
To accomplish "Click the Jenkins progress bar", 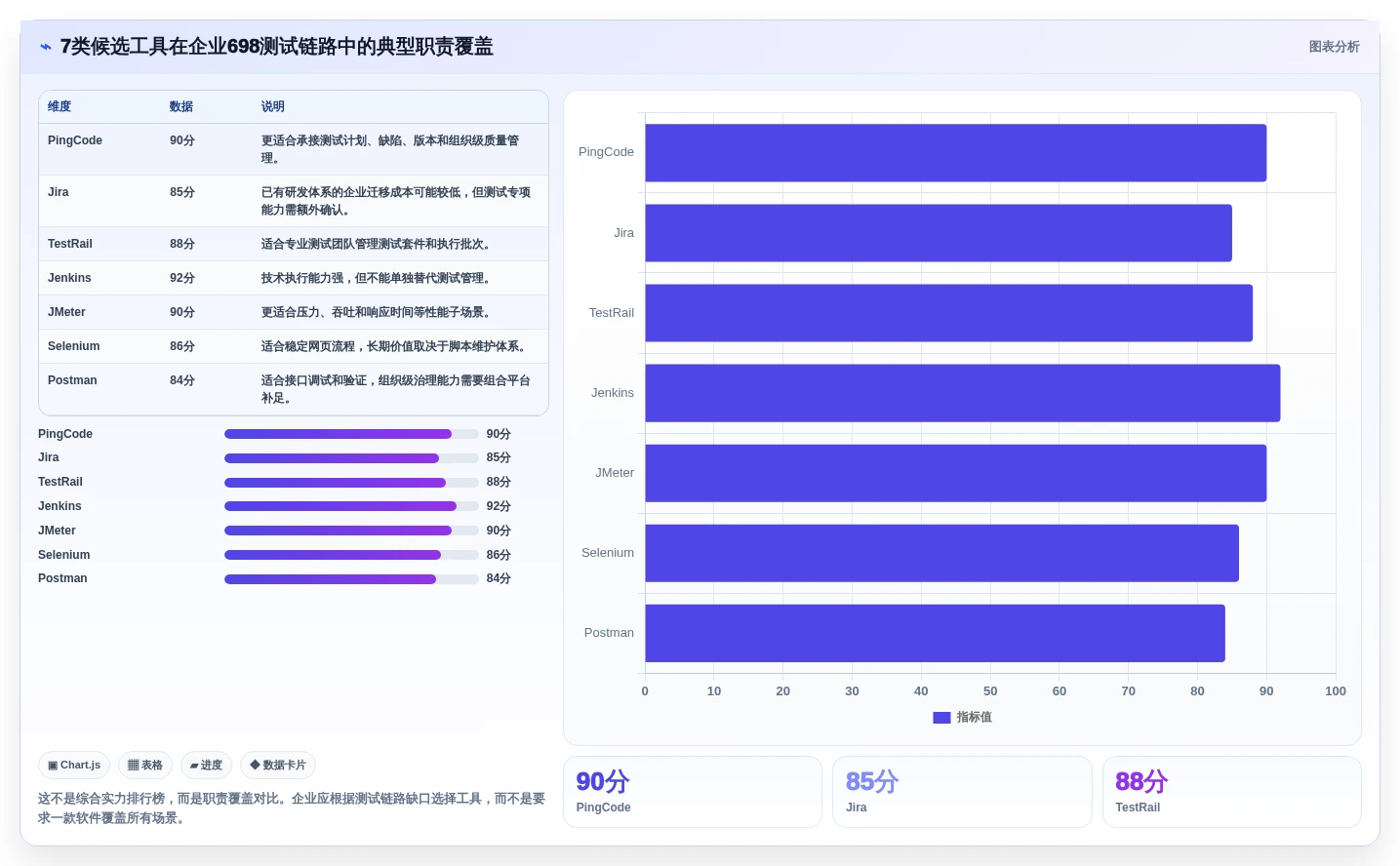I will click(351, 506).
